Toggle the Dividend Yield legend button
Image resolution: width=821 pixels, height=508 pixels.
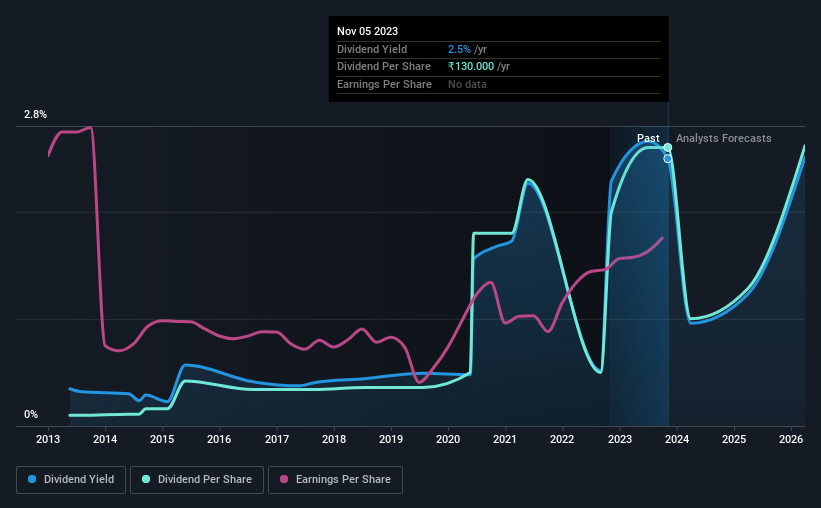click(71, 480)
